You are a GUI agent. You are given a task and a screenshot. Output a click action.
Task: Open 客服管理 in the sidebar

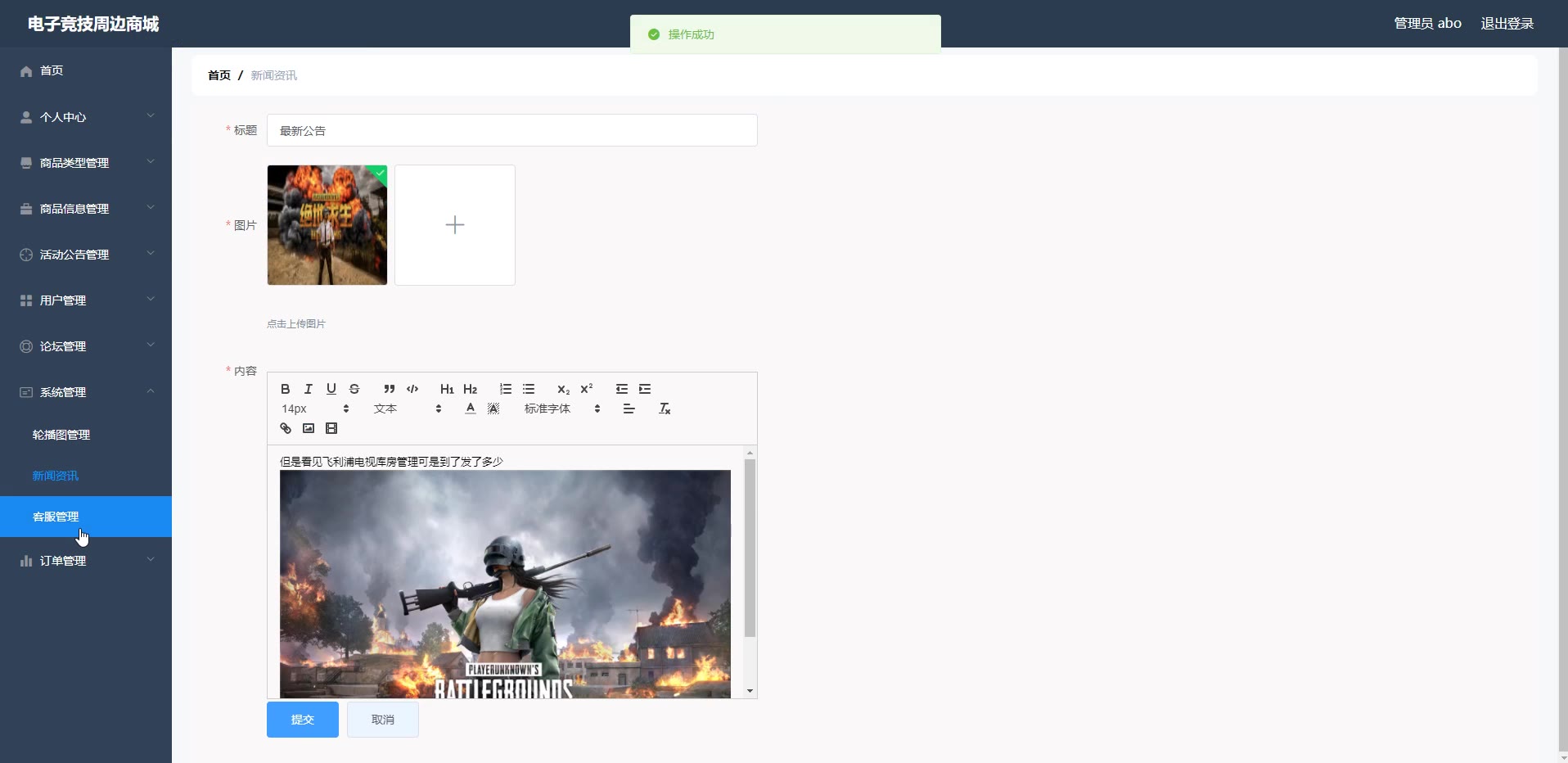86,517
